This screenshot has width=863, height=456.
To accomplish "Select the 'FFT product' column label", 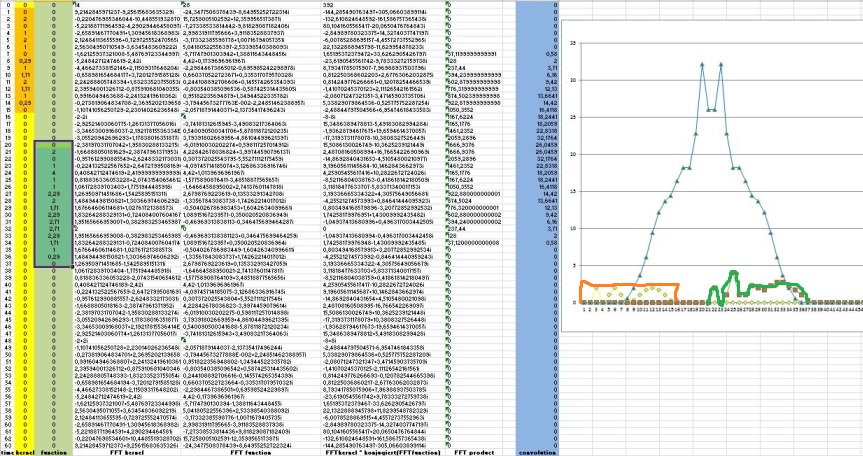I will [471, 451].
